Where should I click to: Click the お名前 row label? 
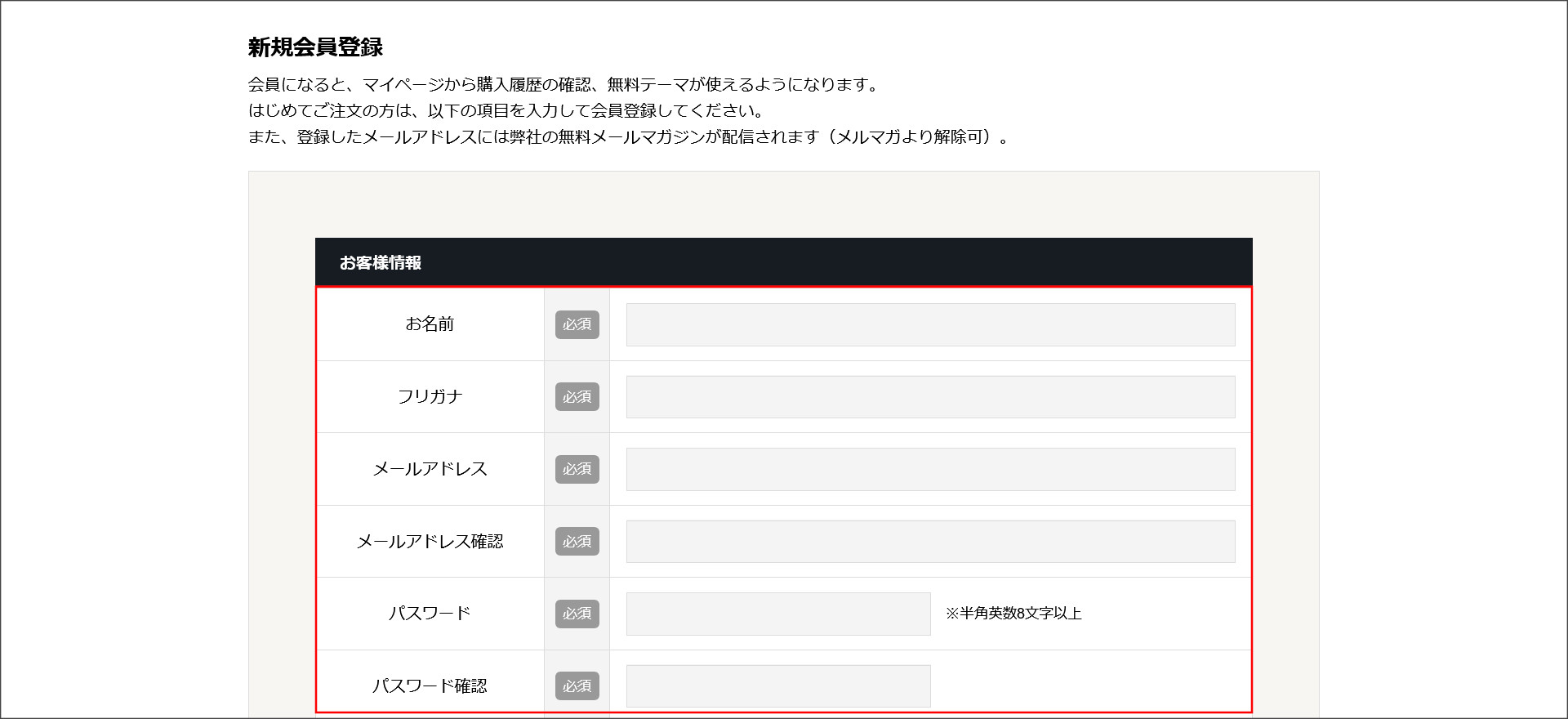pyautogui.click(x=430, y=324)
